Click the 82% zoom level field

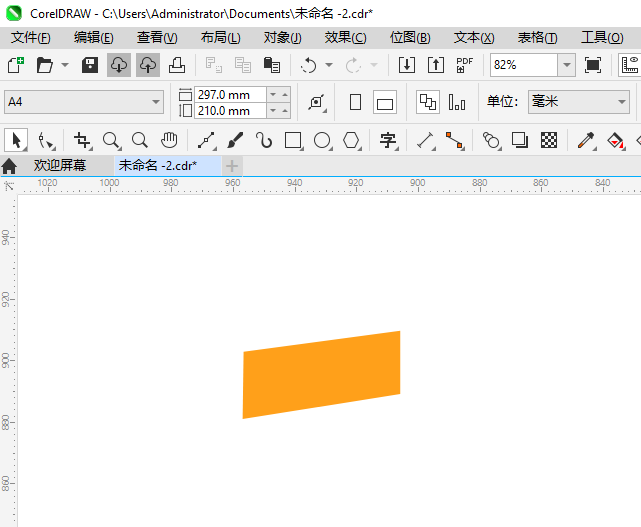point(524,65)
